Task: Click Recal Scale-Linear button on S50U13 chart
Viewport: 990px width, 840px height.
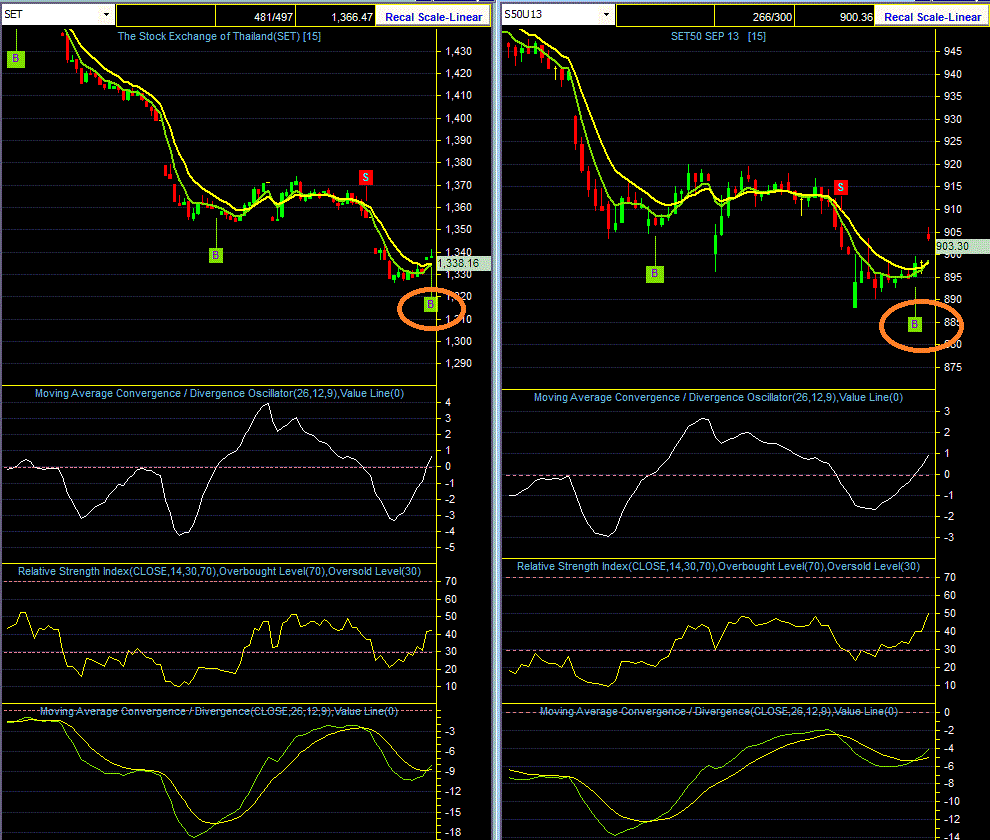Action: pos(933,17)
